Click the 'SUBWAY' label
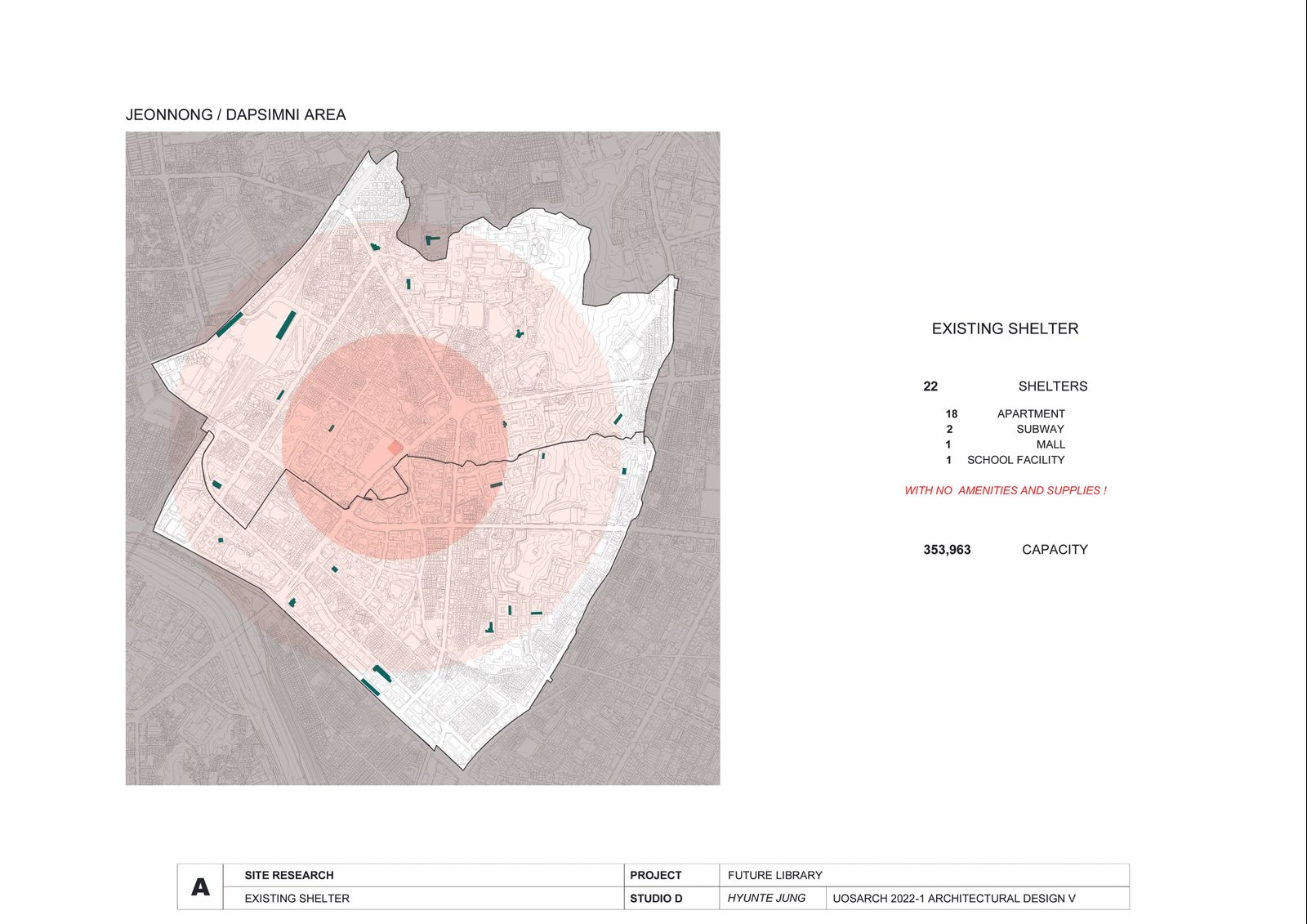This screenshot has height=924, width=1307. click(x=1040, y=430)
